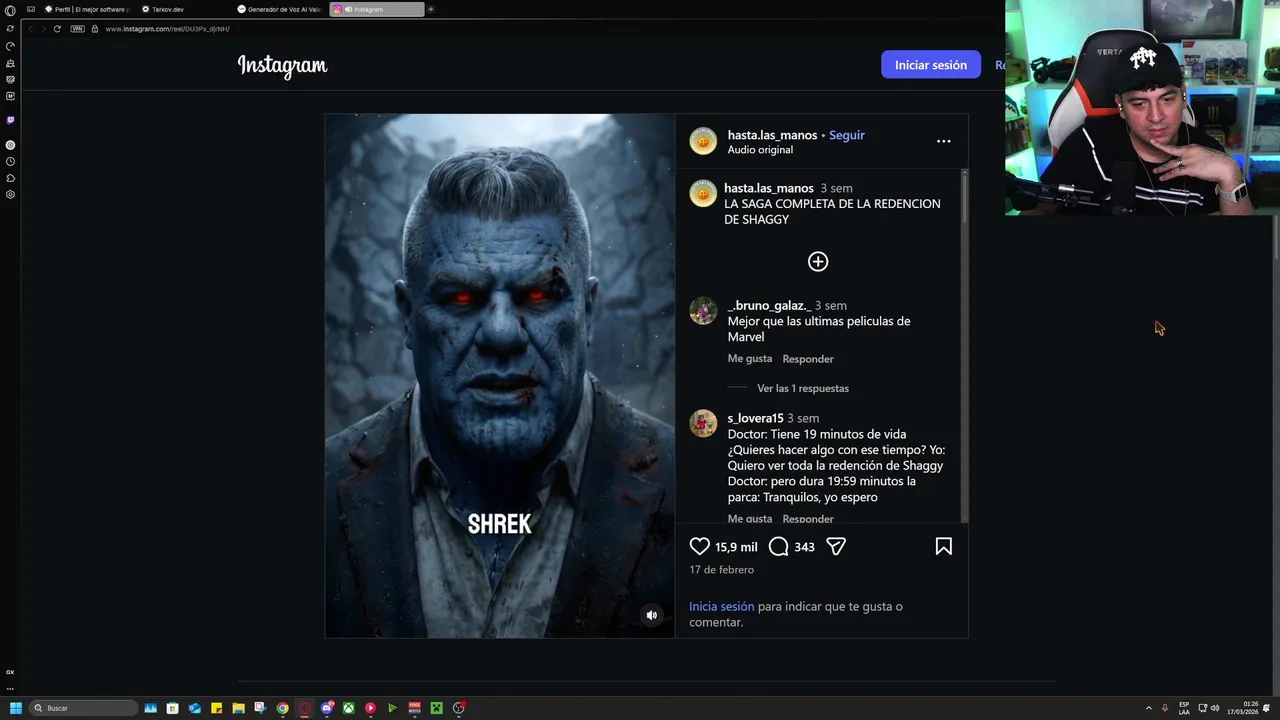Open the volume control in the system tray
The image size is (1280, 720).
pyautogui.click(x=1215, y=708)
